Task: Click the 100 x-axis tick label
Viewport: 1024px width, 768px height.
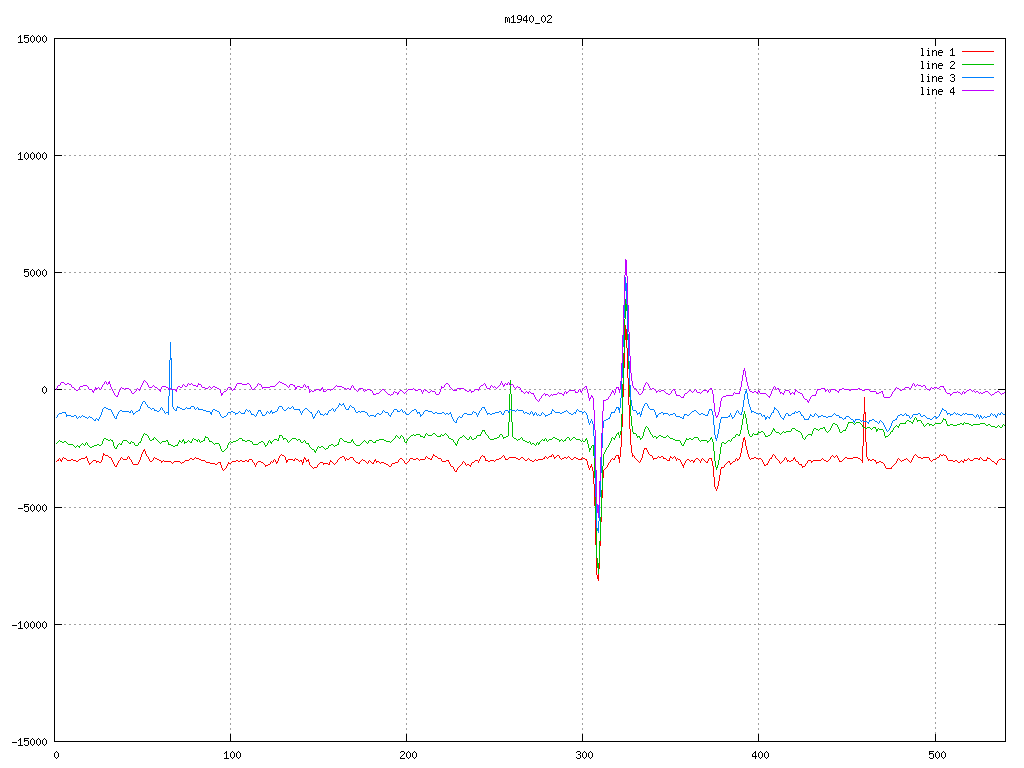Action: 231,755
